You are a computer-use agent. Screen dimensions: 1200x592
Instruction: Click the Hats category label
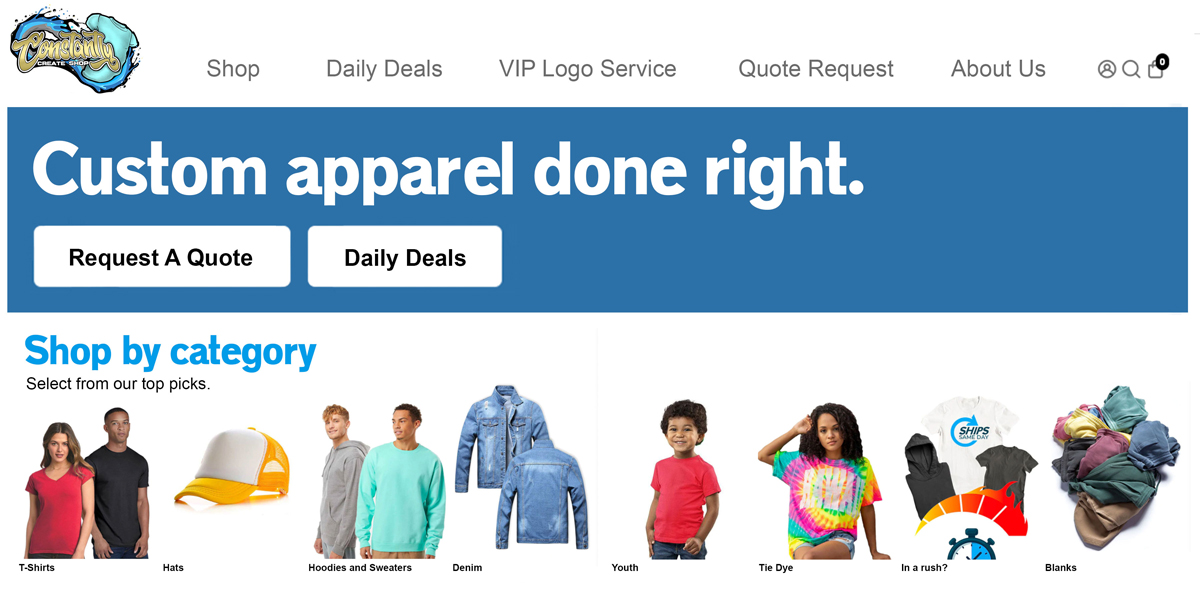point(173,568)
